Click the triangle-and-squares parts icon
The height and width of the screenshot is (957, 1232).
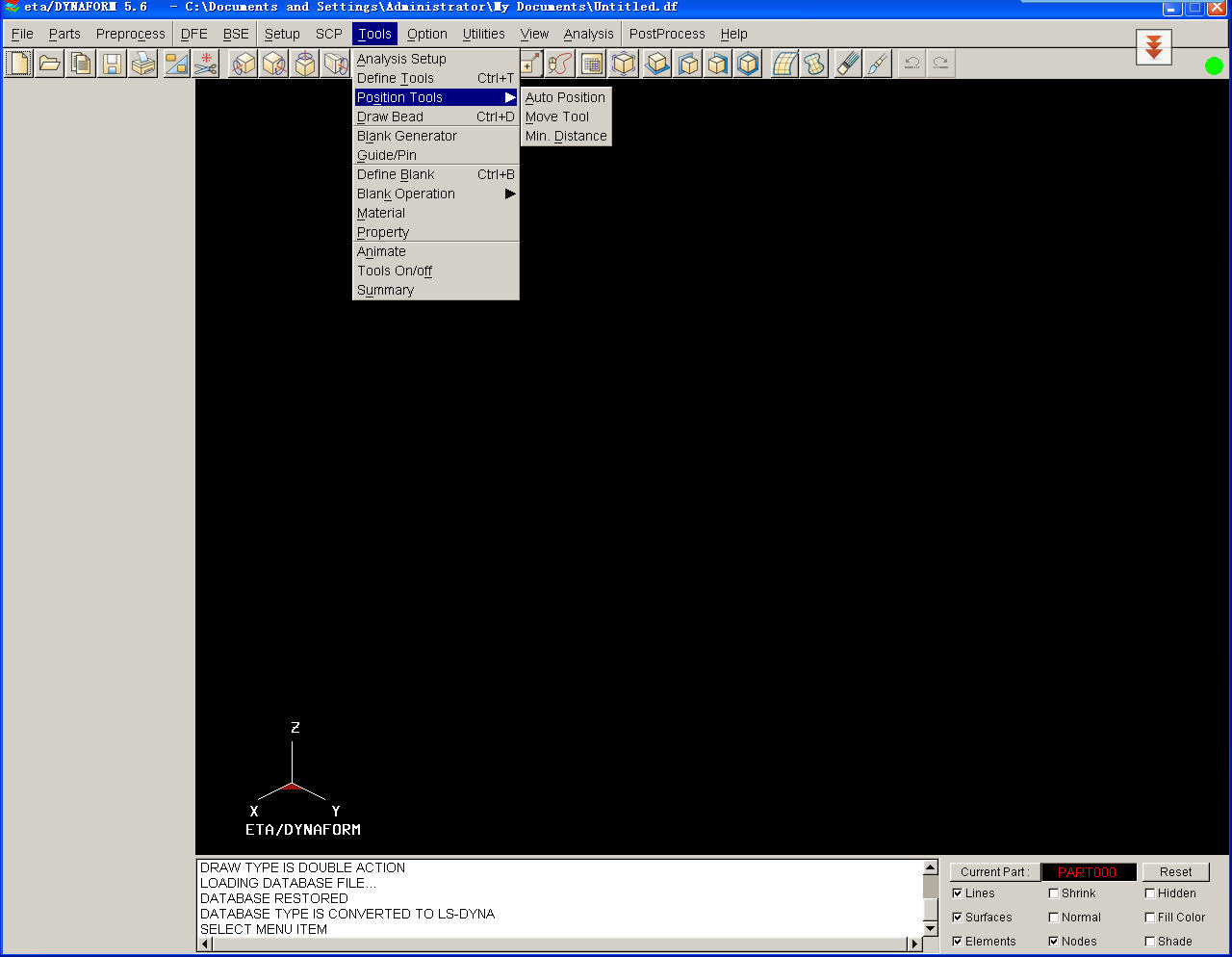tap(176, 65)
